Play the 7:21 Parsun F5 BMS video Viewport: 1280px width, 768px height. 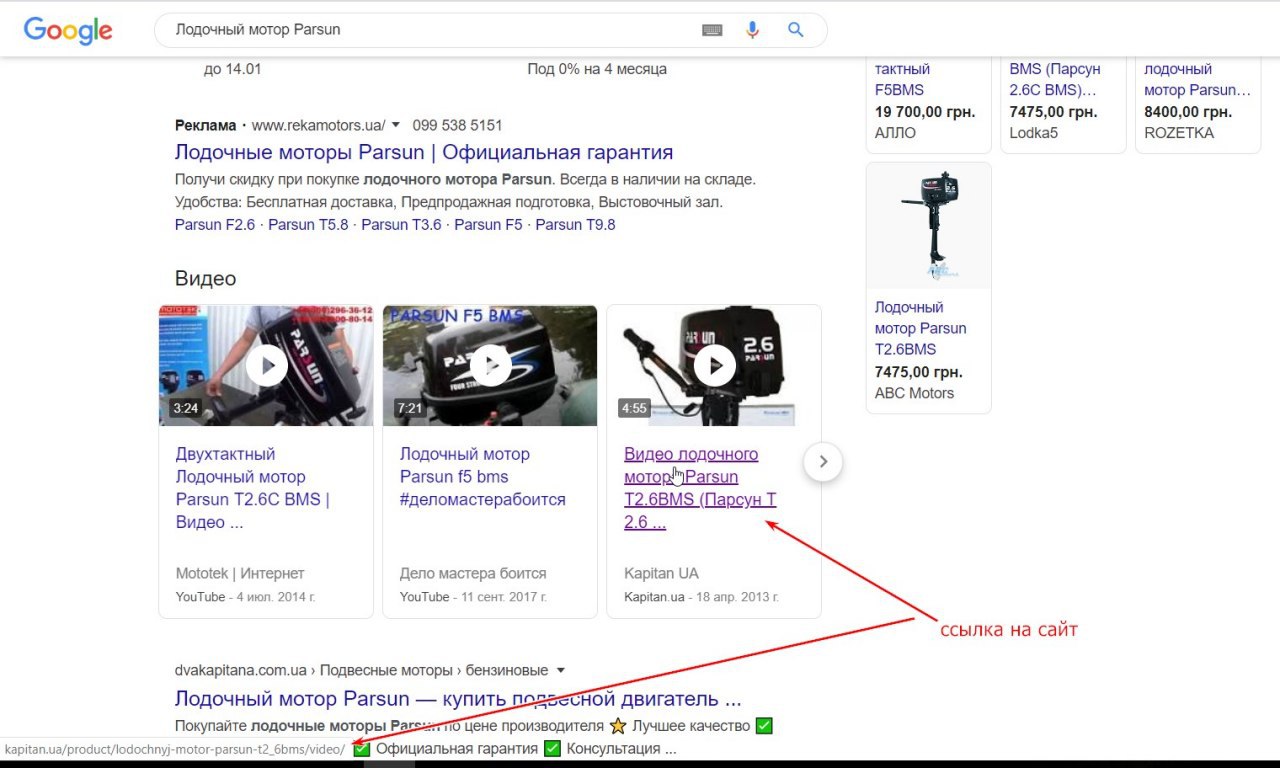click(490, 365)
